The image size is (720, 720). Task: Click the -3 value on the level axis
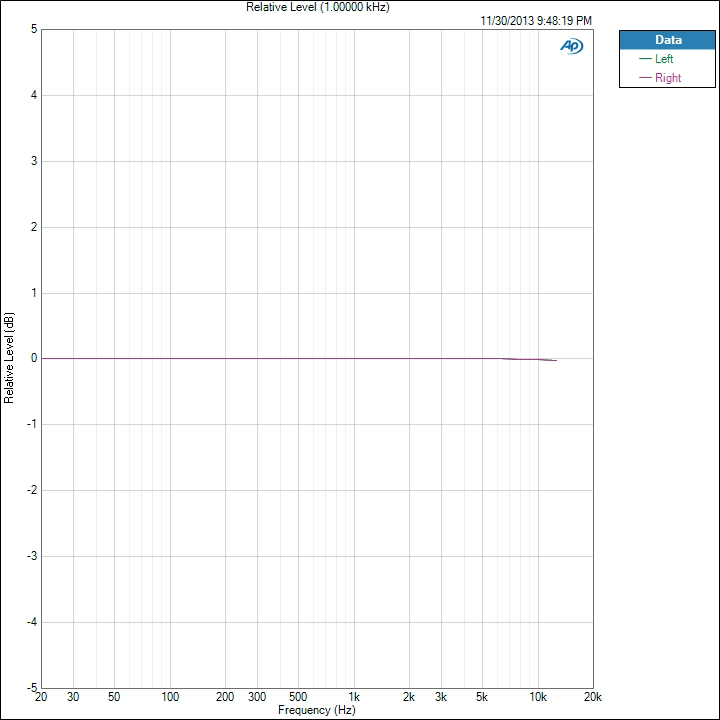point(32,556)
